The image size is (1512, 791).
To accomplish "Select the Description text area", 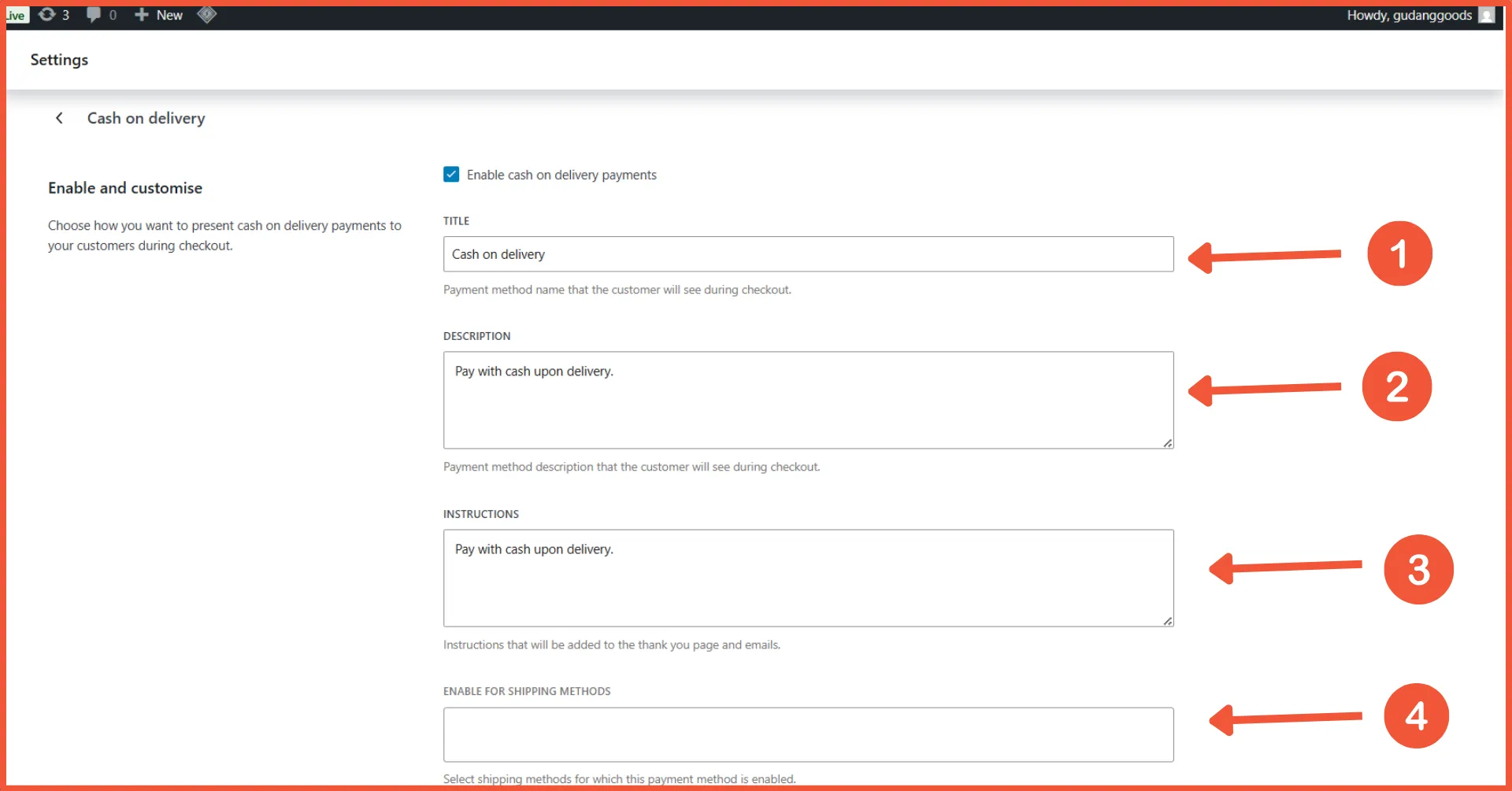I will tap(808, 400).
